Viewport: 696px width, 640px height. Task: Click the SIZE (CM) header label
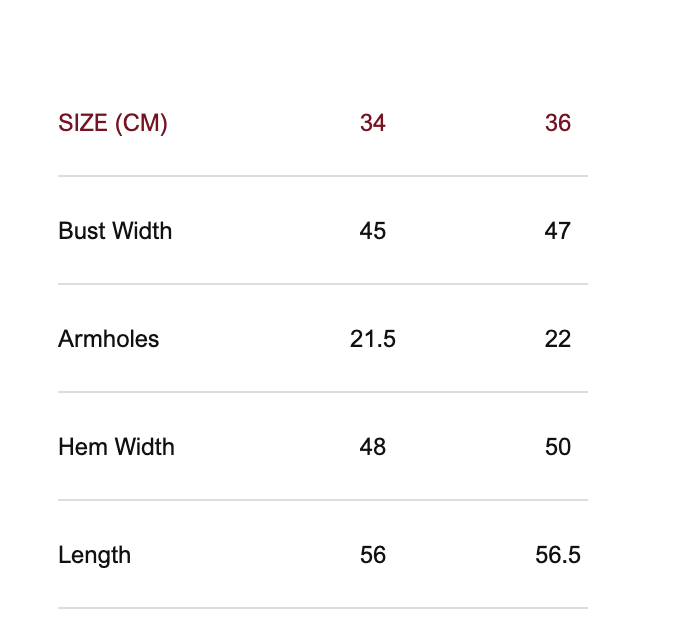pos(113,123)
